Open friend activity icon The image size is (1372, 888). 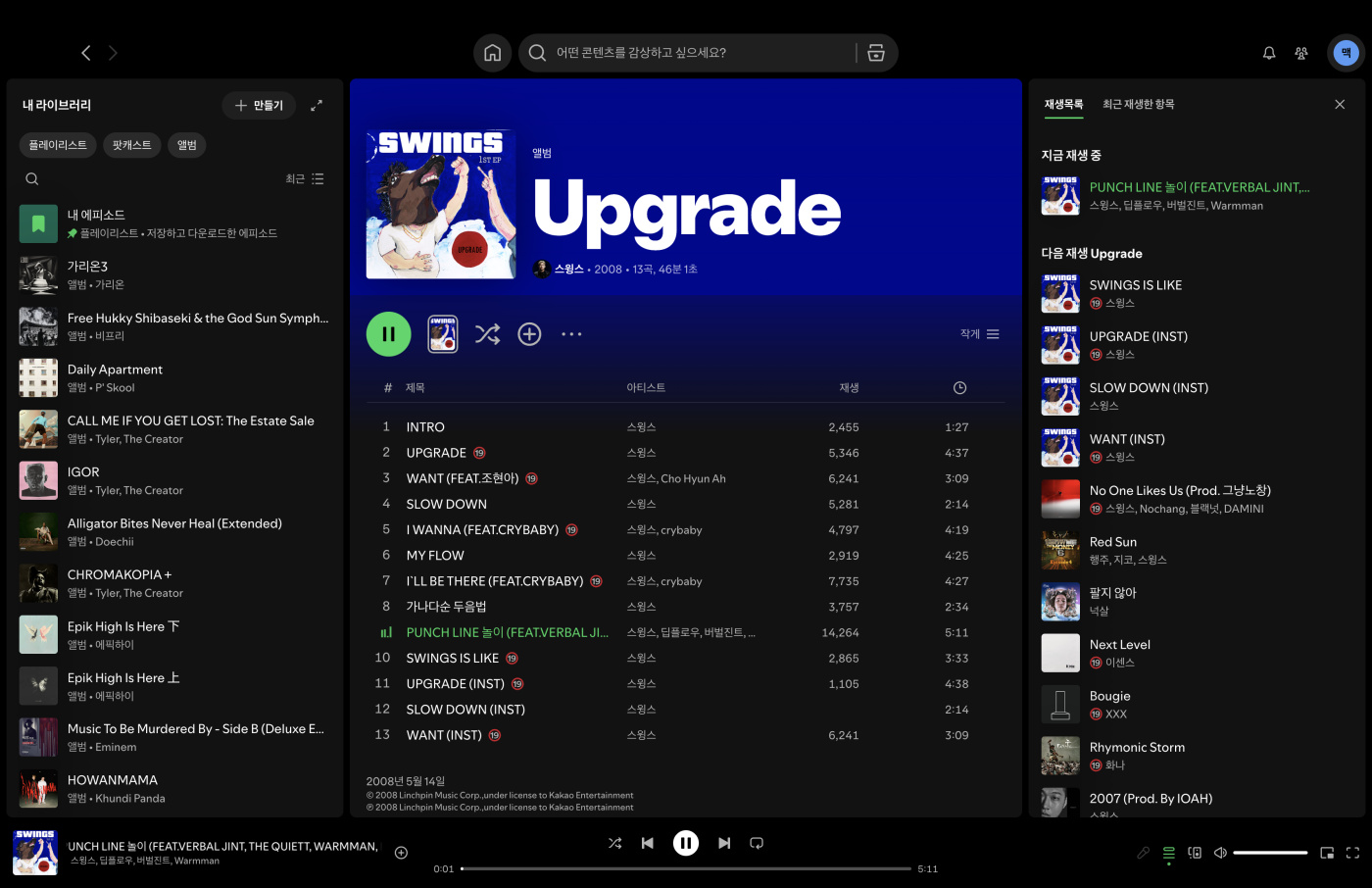coord(1301,53)
